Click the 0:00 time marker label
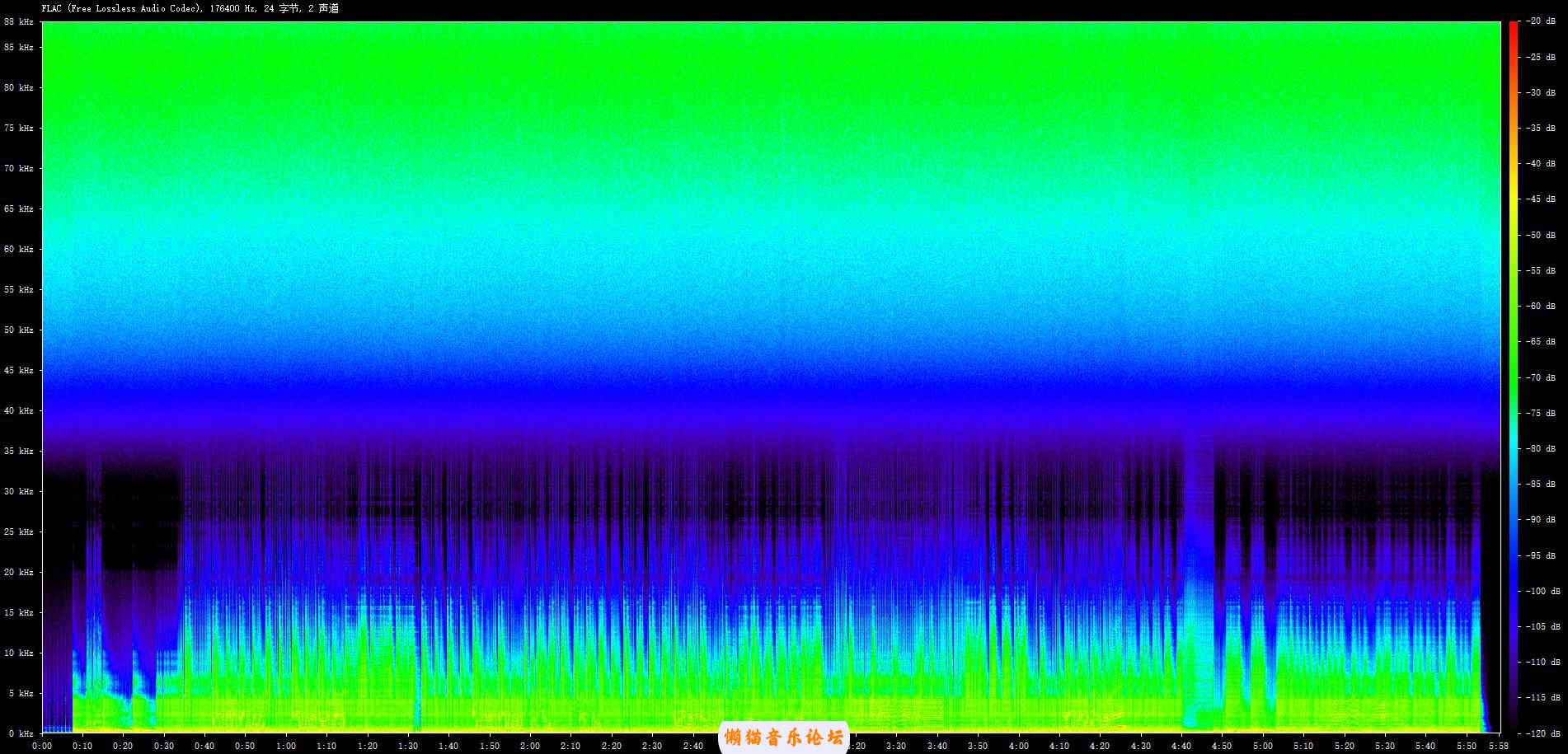This screenshot has width=1568, height=754. click(x=42, y=746)
